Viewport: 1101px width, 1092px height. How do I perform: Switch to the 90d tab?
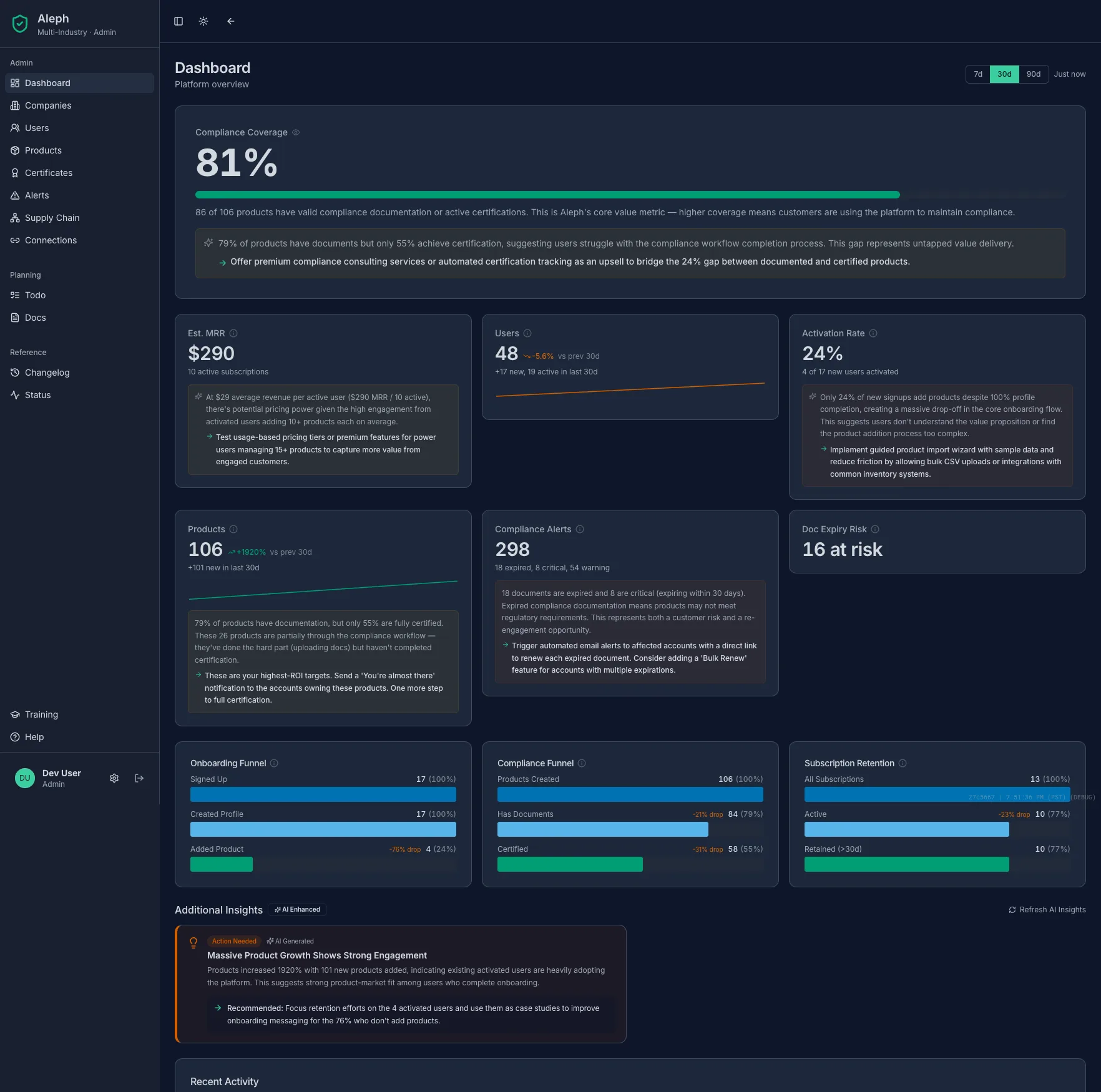click(1034, 74)
